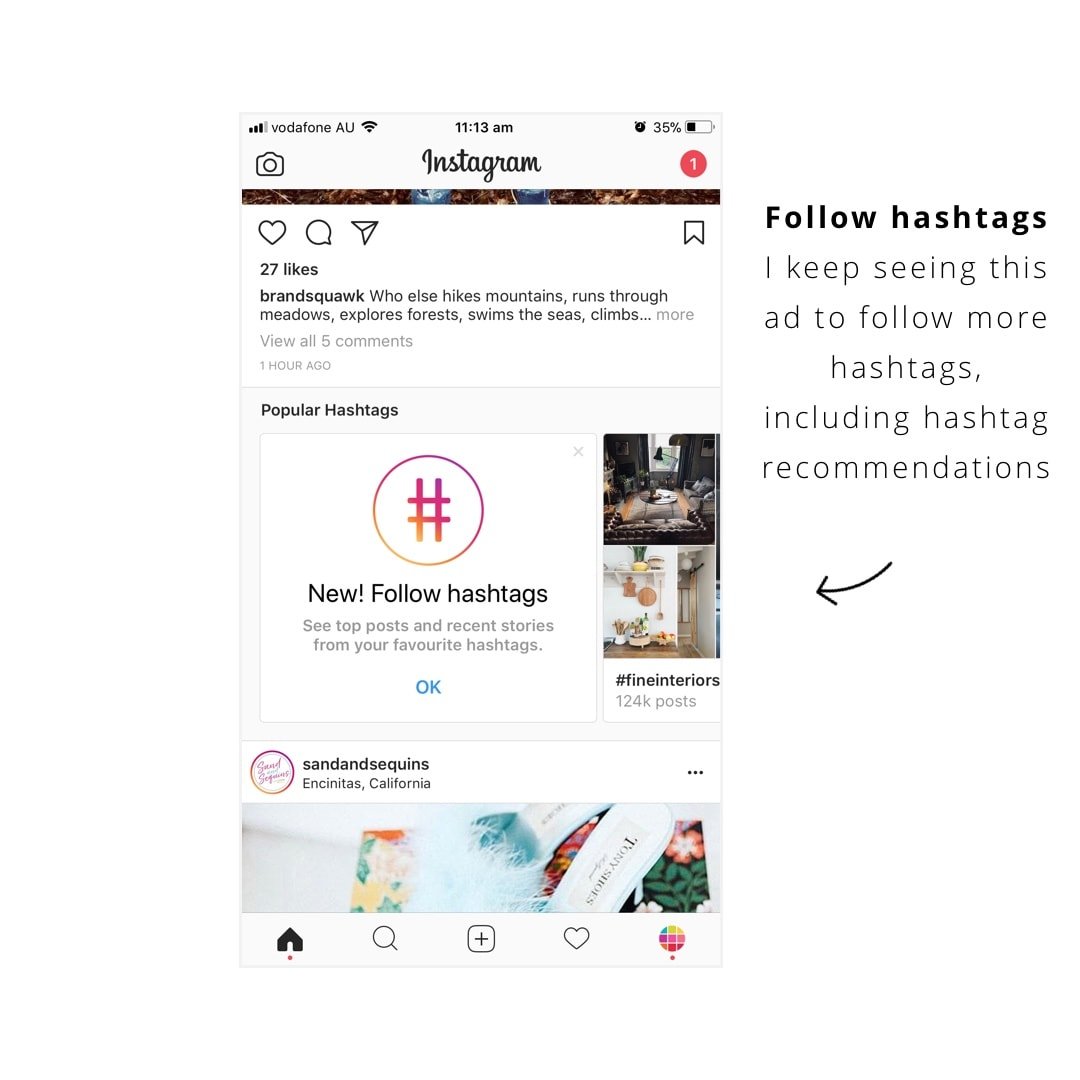The width and height of the screenshot is (1080, 1080).
Task: Tap the brandsquawk username in caption
Action: pos(311,296)
